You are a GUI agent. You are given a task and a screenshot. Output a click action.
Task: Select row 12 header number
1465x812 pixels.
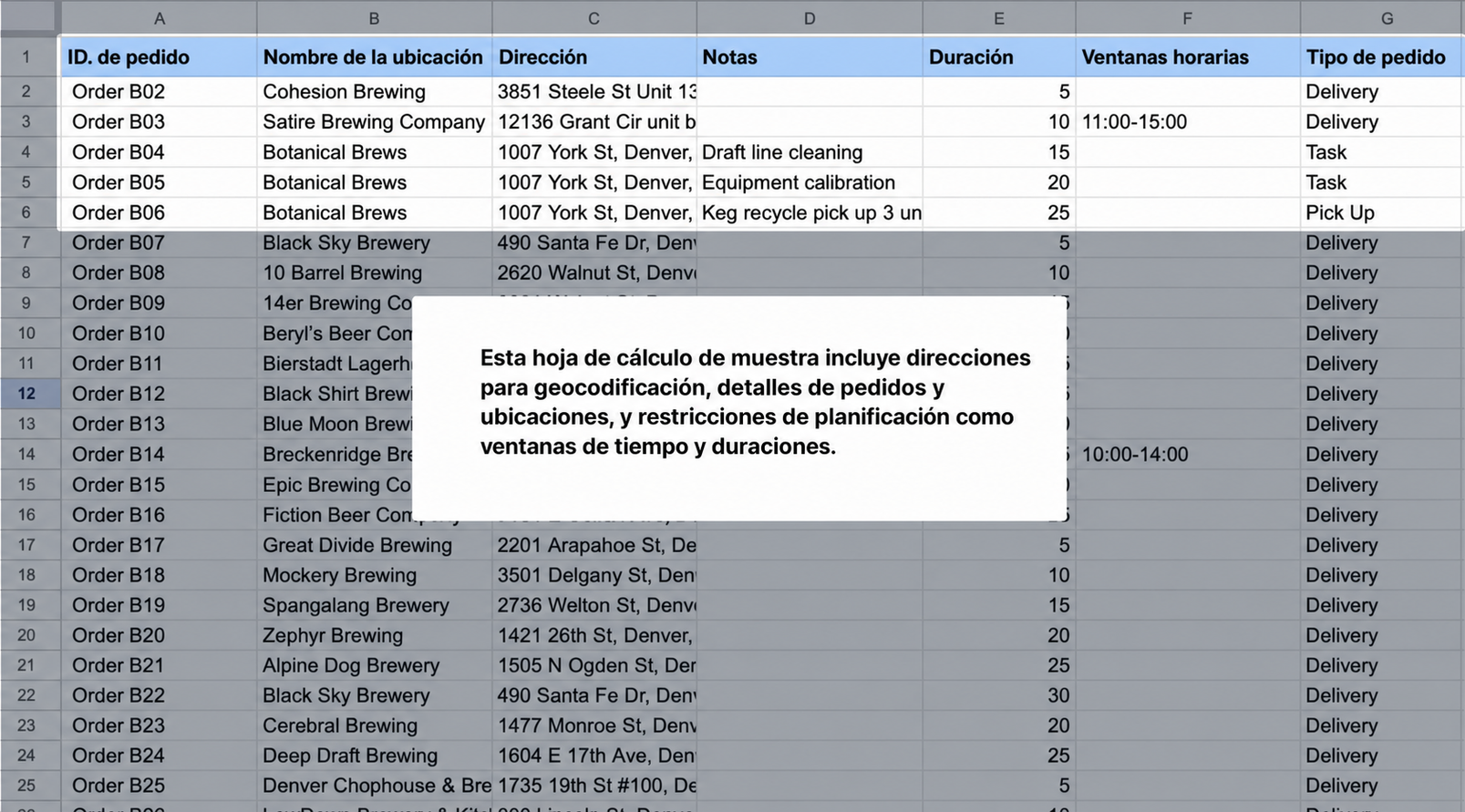coord(26,394)
